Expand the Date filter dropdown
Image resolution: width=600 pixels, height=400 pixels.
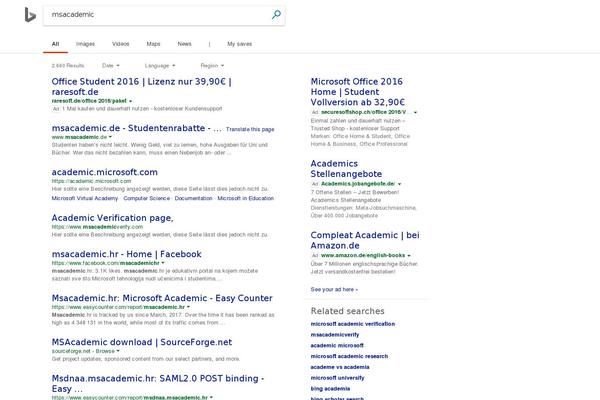click(111, 65)
